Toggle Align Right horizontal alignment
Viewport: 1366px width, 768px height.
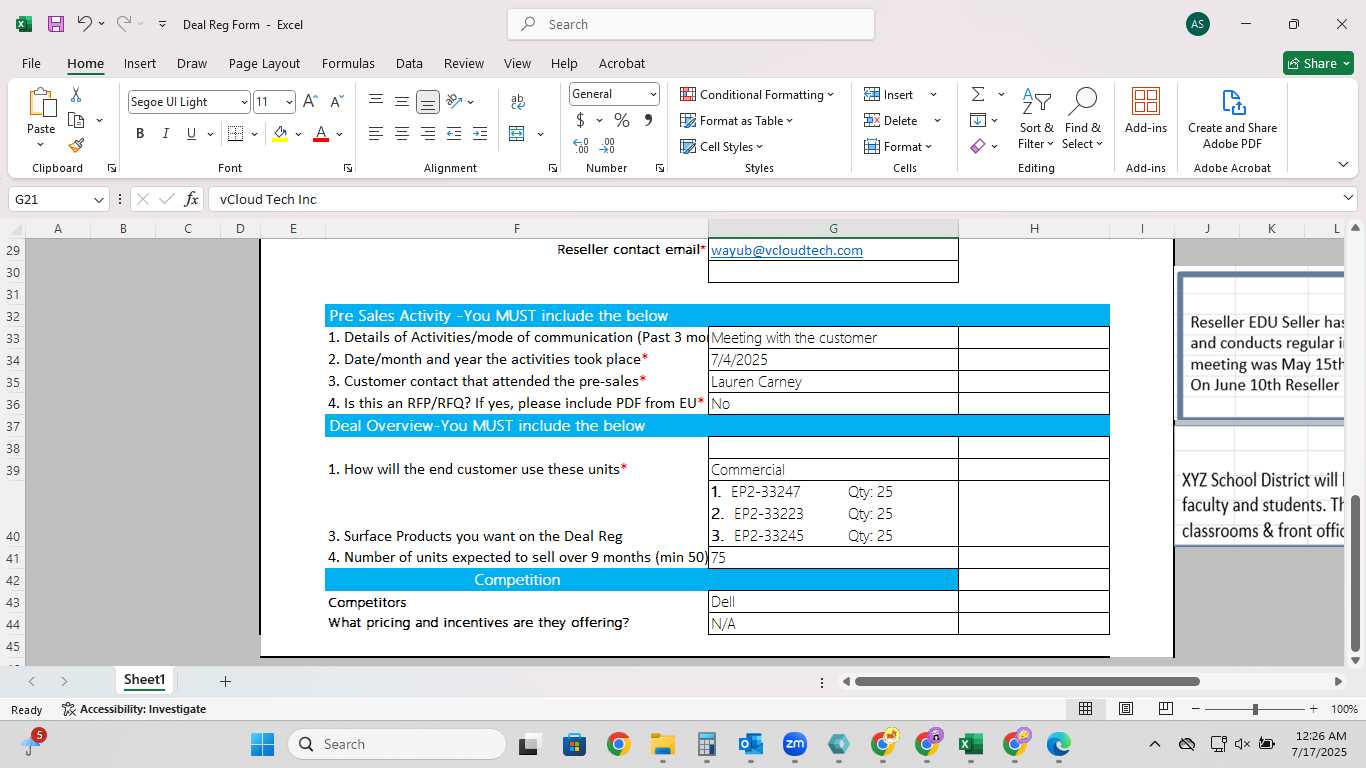pos(427,133)
